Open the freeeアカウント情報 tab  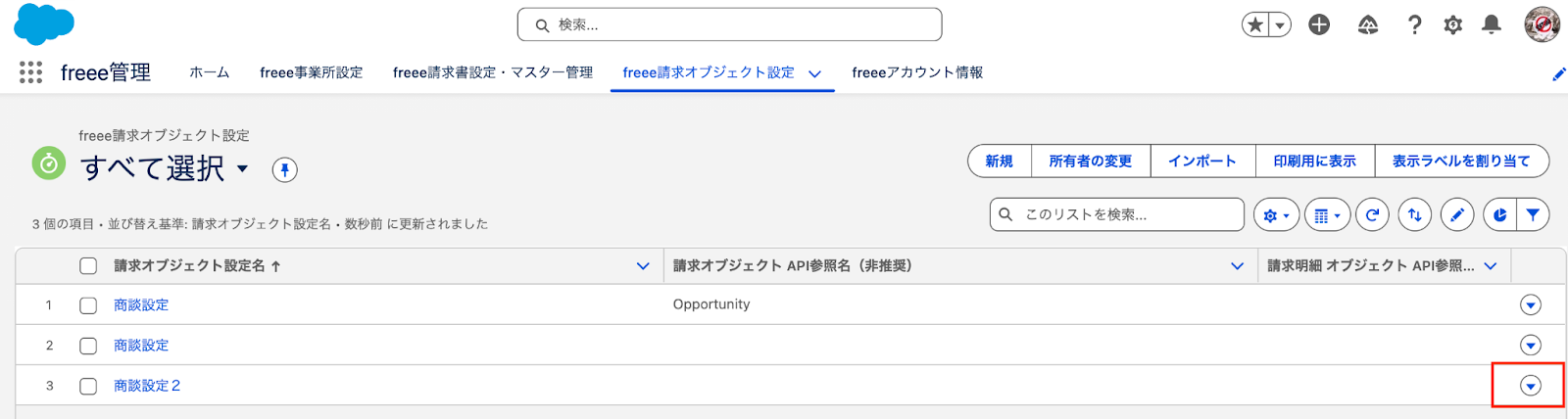click(x=917, y=72)
